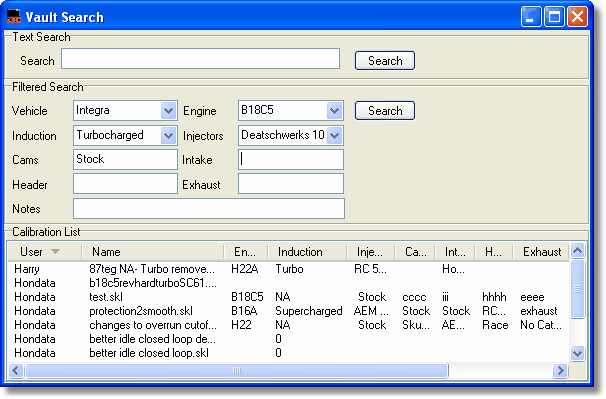Click the Vault Search title bar app icon
The width and height of the screenshot is (606, 399).
14,17
